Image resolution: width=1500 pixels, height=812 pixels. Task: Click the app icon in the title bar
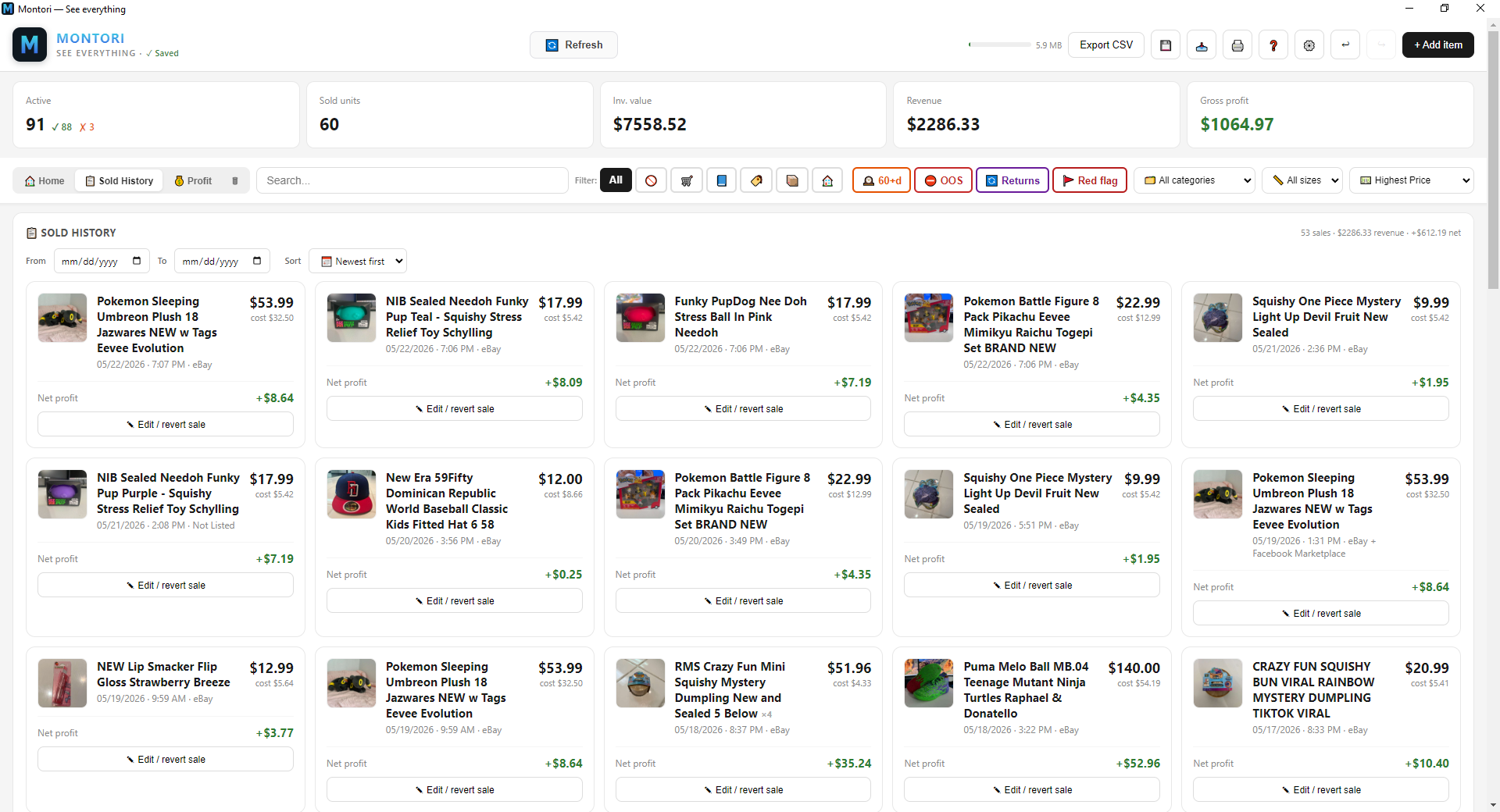[x=8, y=9]
